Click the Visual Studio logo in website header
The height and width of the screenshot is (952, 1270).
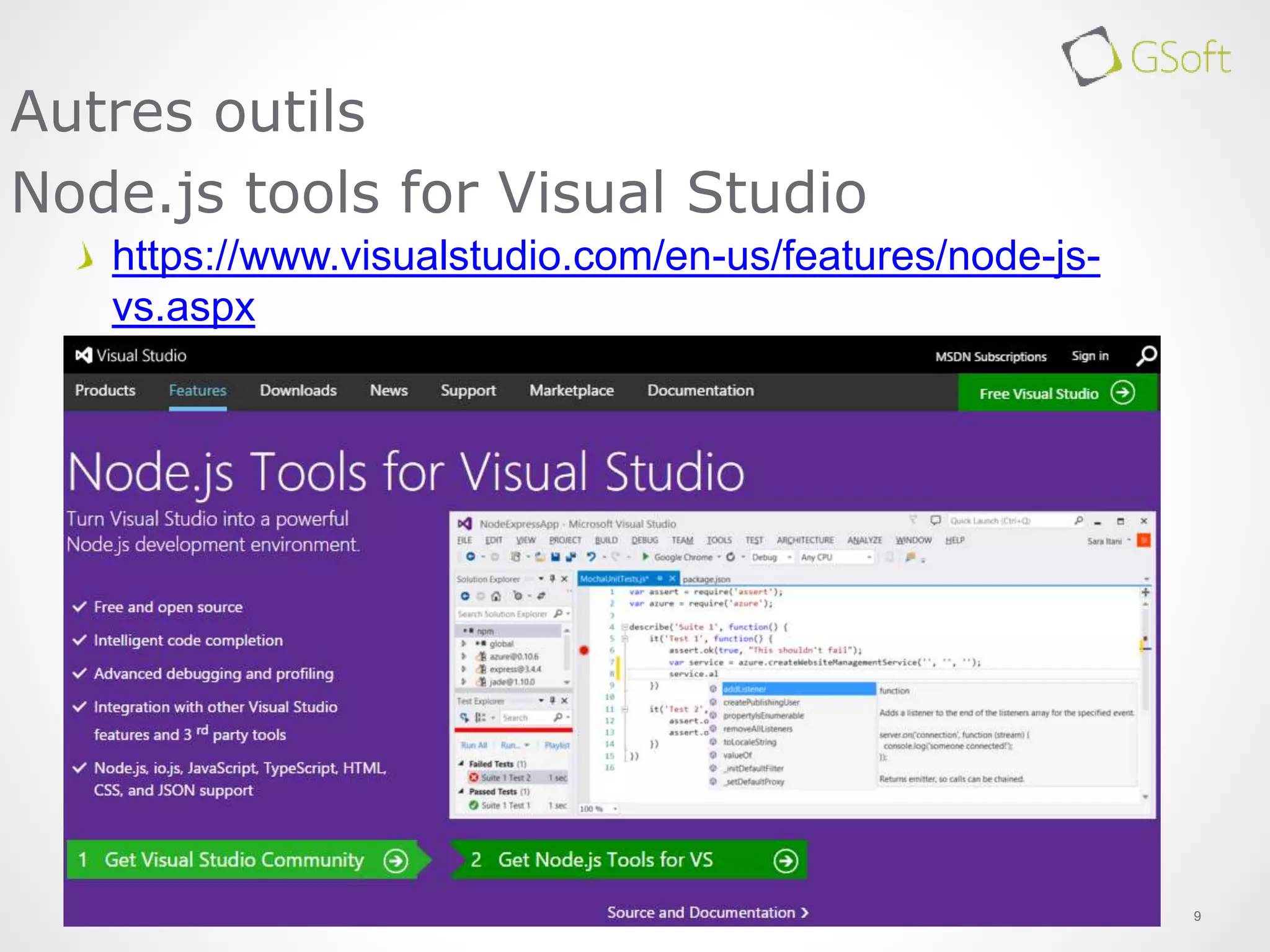131,356
